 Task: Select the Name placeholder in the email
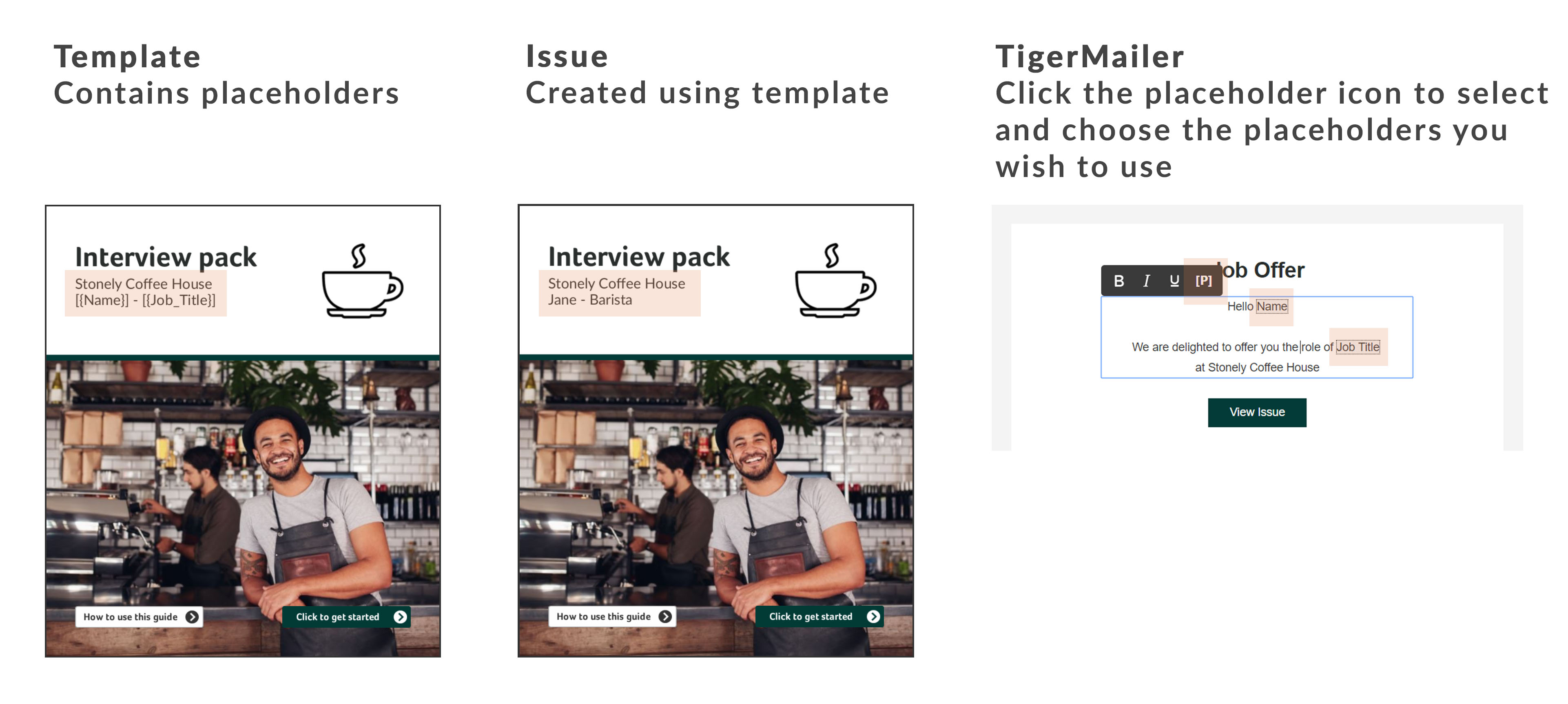tap(1272, 307)
